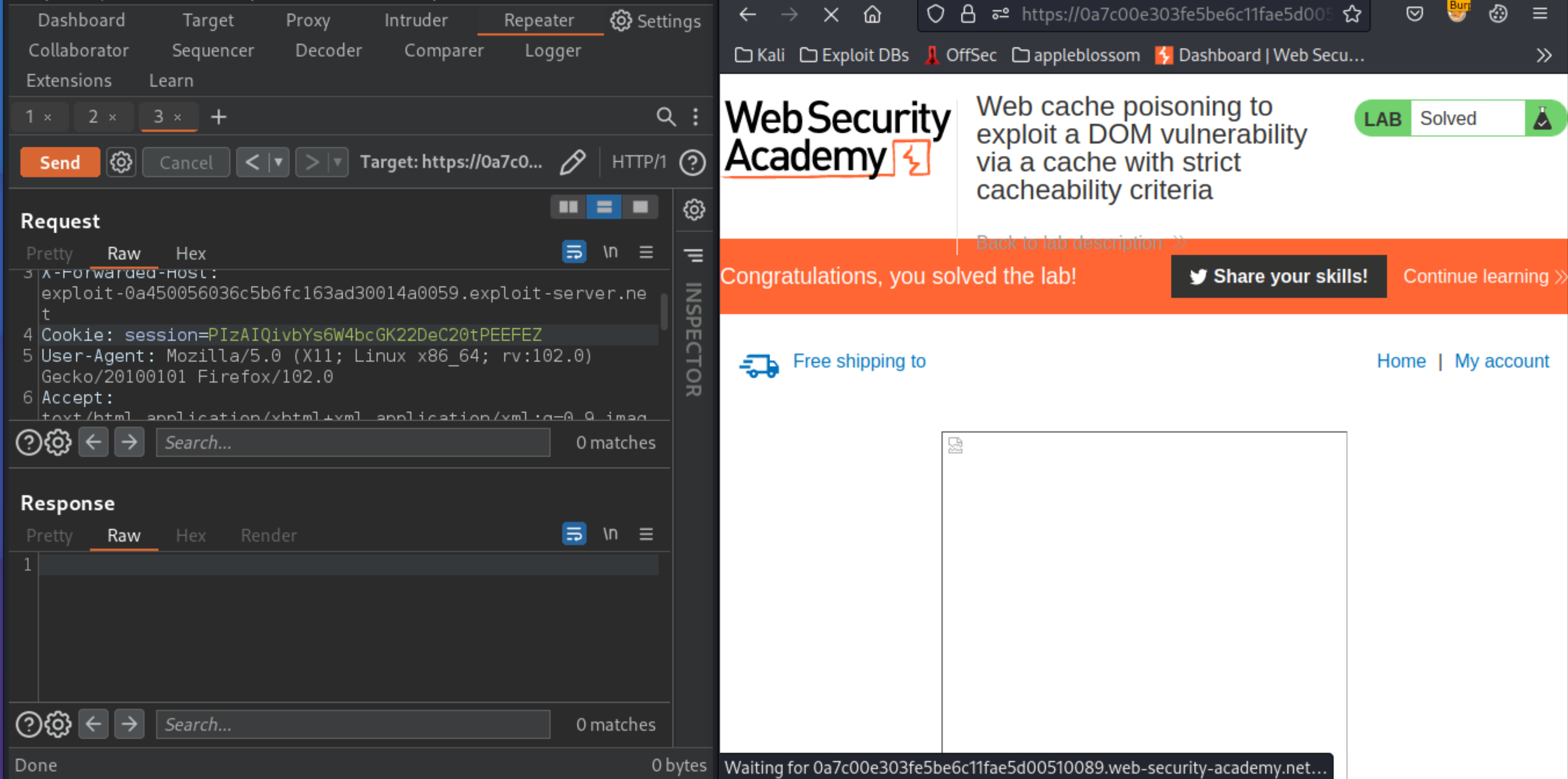
Task: Open the Decoder tab
Action: pos(328,50)
